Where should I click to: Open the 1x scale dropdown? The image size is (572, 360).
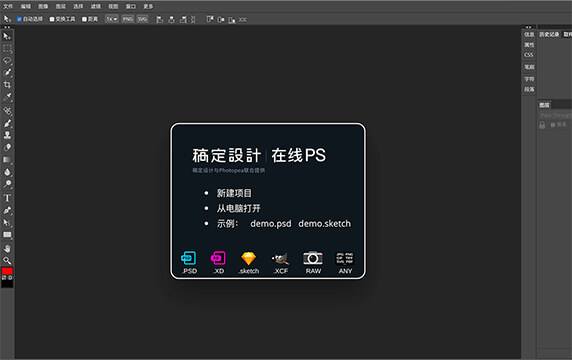[x=112, y=19]
